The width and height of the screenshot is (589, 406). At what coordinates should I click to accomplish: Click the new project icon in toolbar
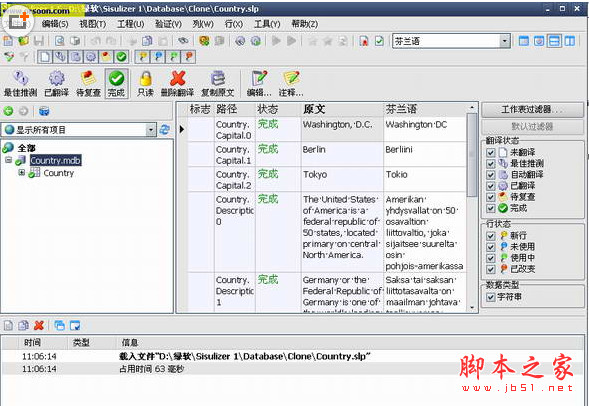(x=9, y=41)
